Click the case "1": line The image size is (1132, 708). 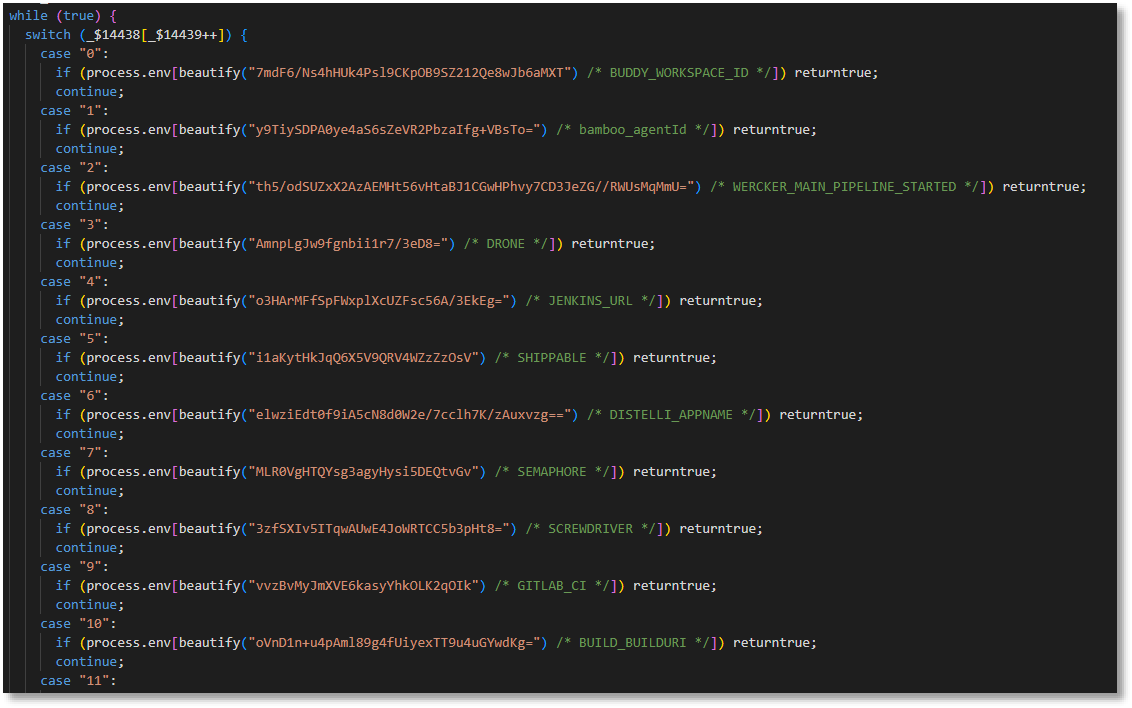(x=74, y=111)
